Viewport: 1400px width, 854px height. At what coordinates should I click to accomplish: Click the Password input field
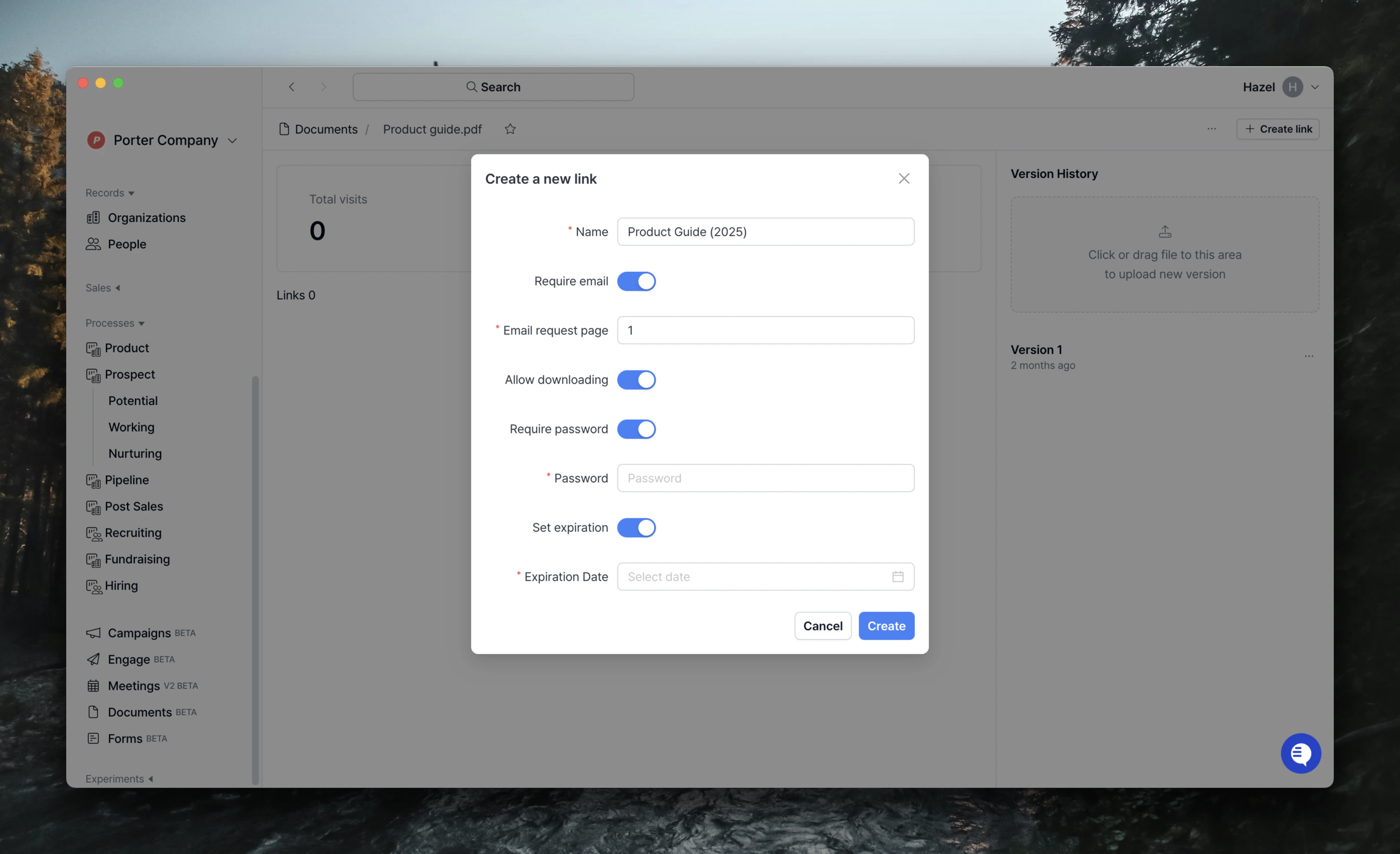765,478
